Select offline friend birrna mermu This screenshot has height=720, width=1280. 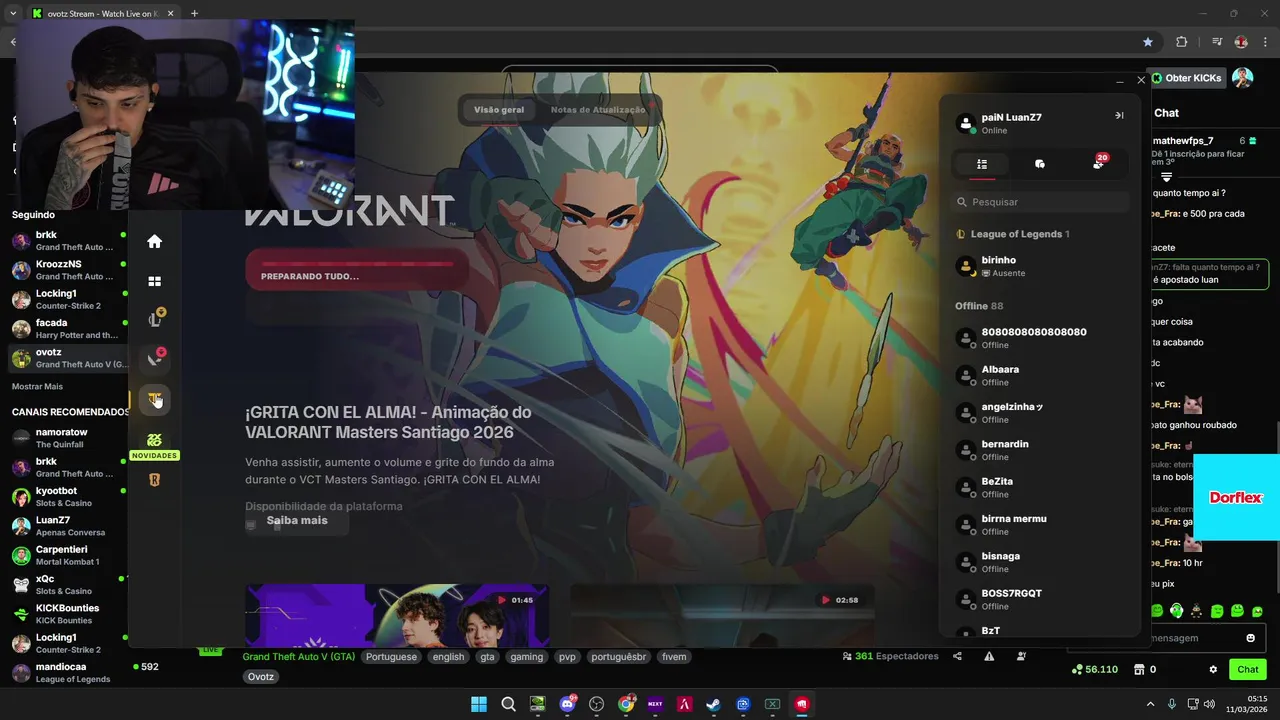(1040, 525)
